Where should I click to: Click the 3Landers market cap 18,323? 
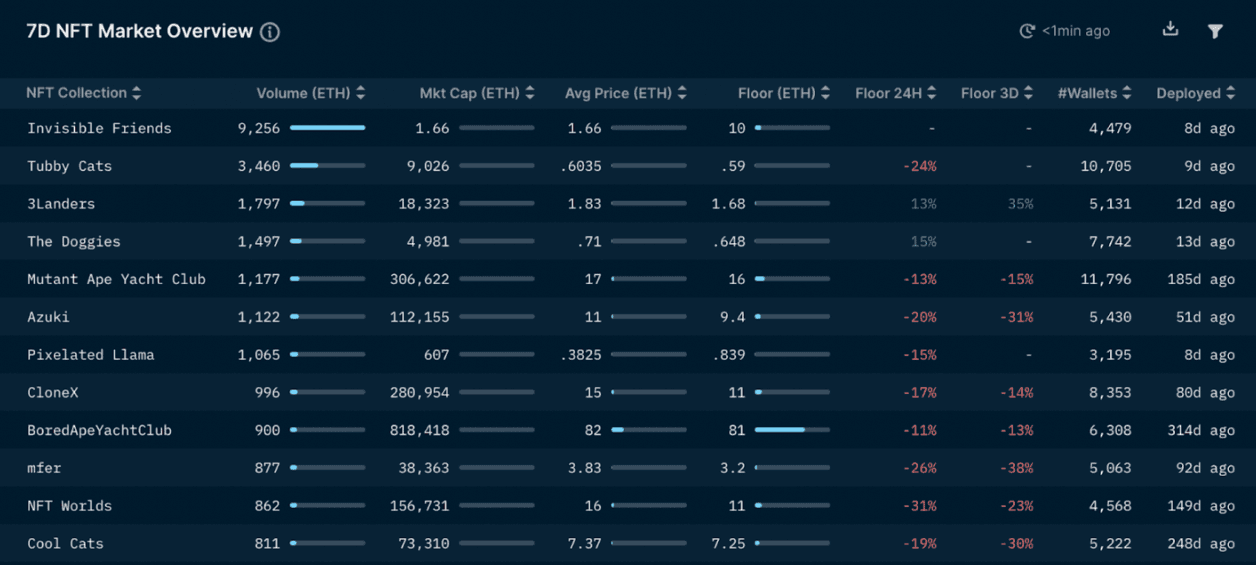(x=424, y=204)
